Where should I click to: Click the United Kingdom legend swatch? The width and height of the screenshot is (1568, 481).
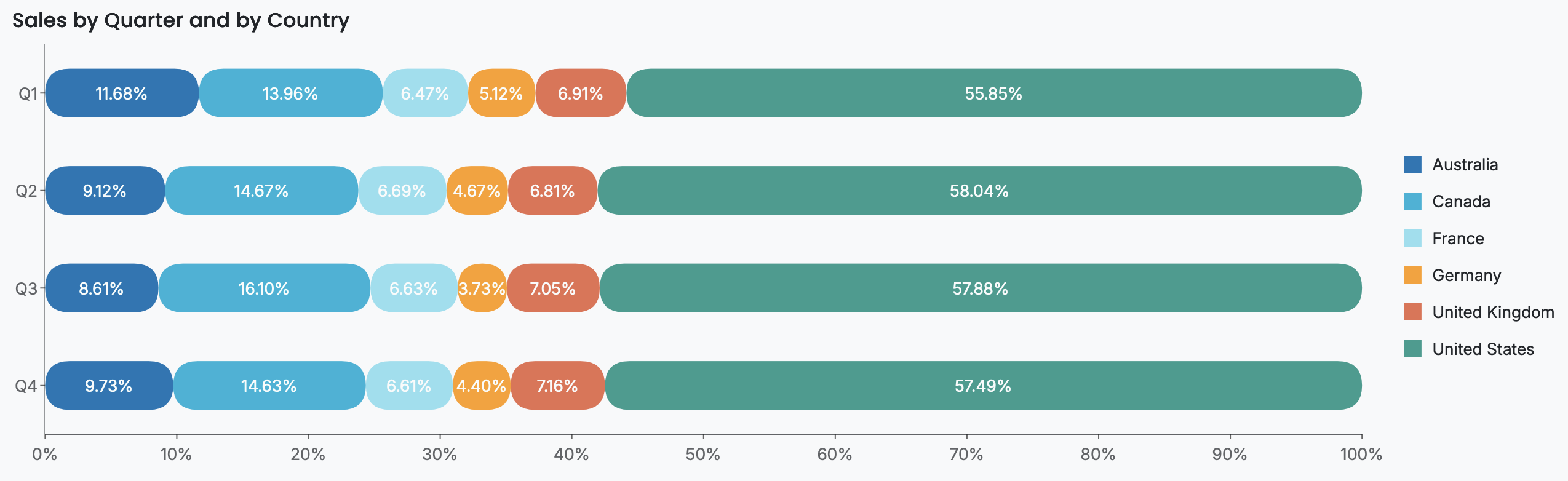pyautogui.click(x=1413, y=312)
